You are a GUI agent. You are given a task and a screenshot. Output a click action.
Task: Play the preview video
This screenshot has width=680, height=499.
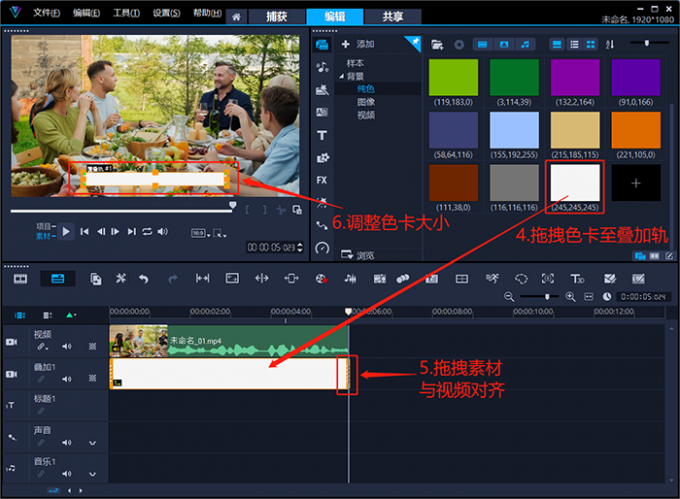[66, 232]
